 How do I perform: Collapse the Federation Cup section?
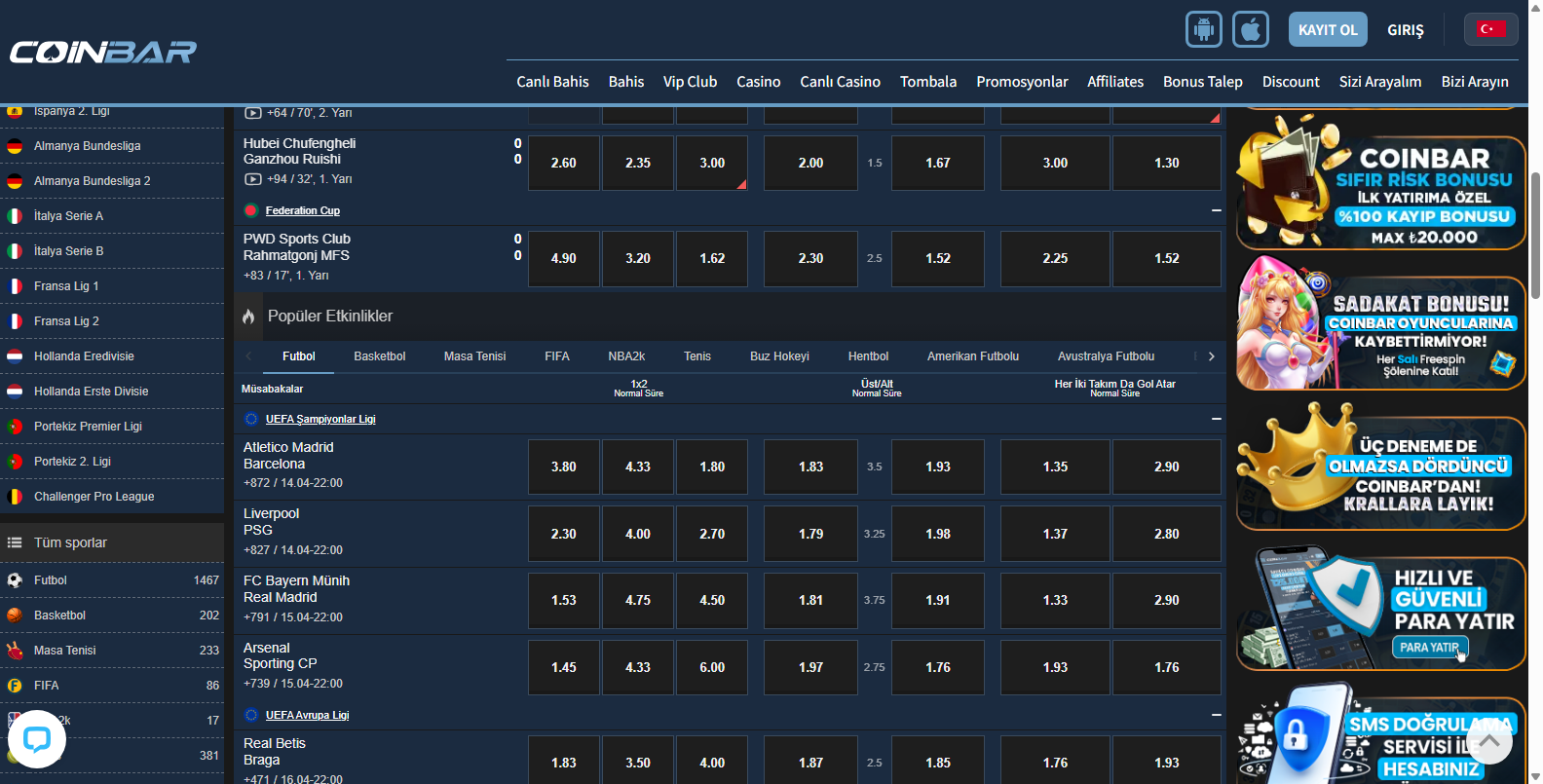(x=1216, y=210)
